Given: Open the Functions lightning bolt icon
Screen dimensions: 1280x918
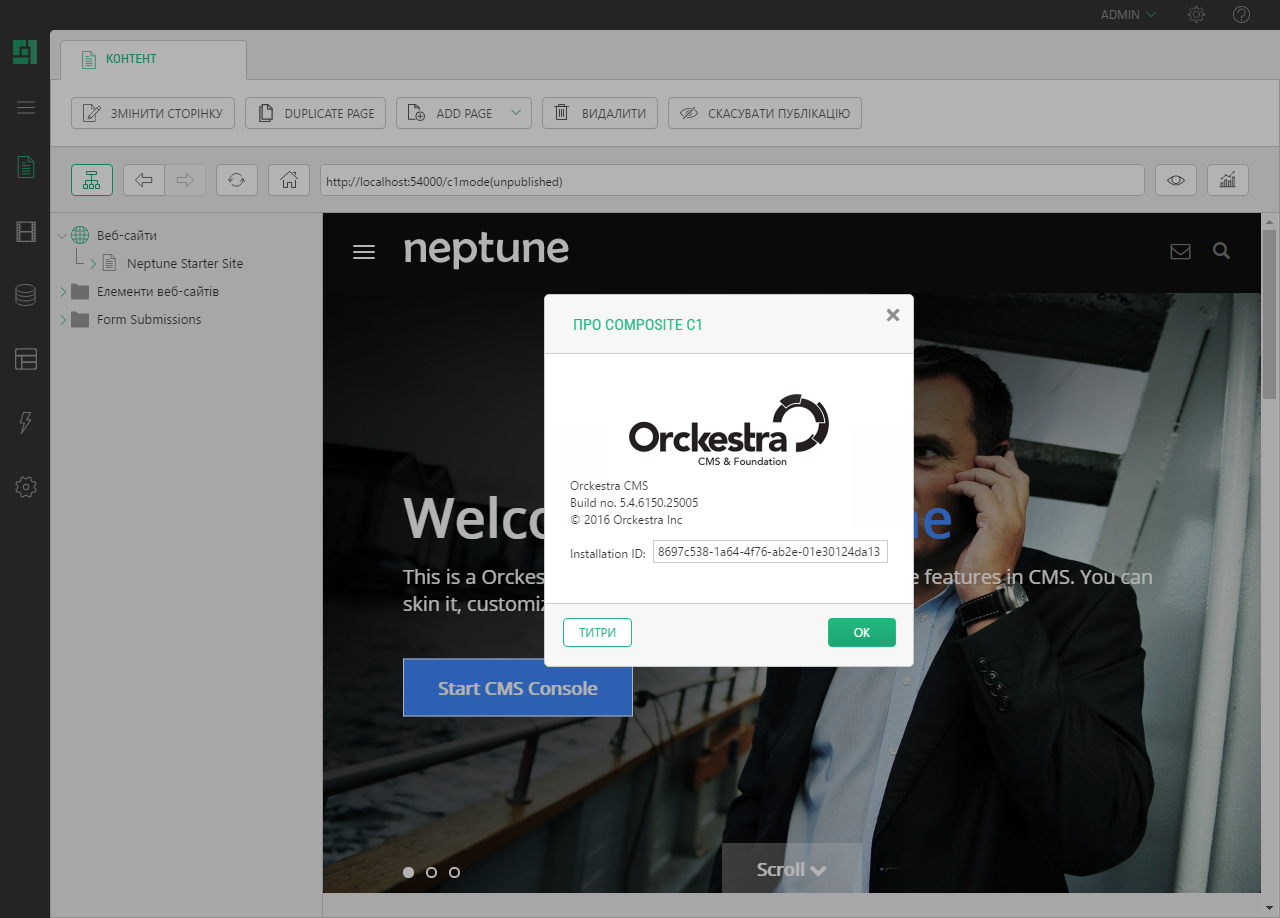Looking at the screenshot, I should [26, 422].
